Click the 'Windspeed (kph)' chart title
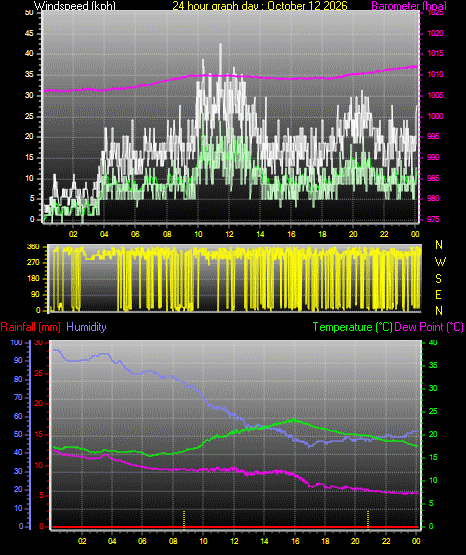Image resolution: width=466 pixels, height=555 pixels. [x=75, y=6]
